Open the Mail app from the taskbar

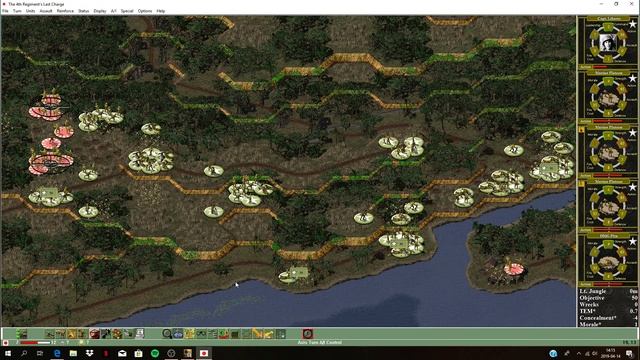pos(122,353)
